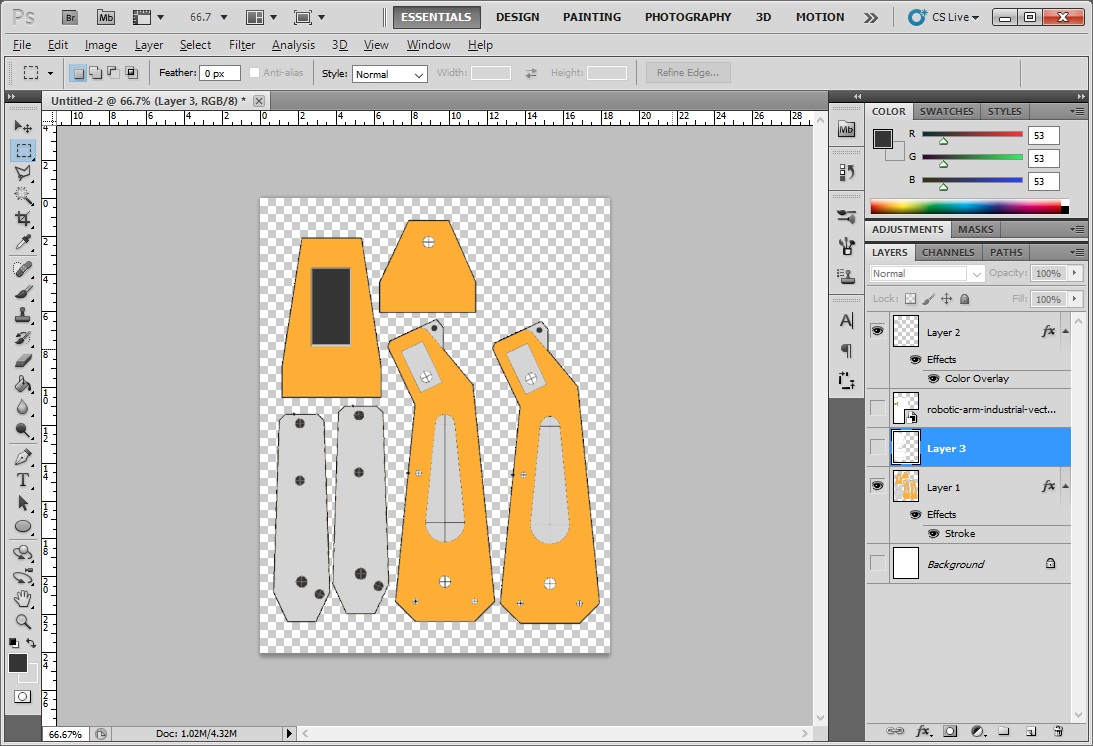The image size is (1093, 746).
Task: Pick the Crop tool
Action: pos(23,218)
